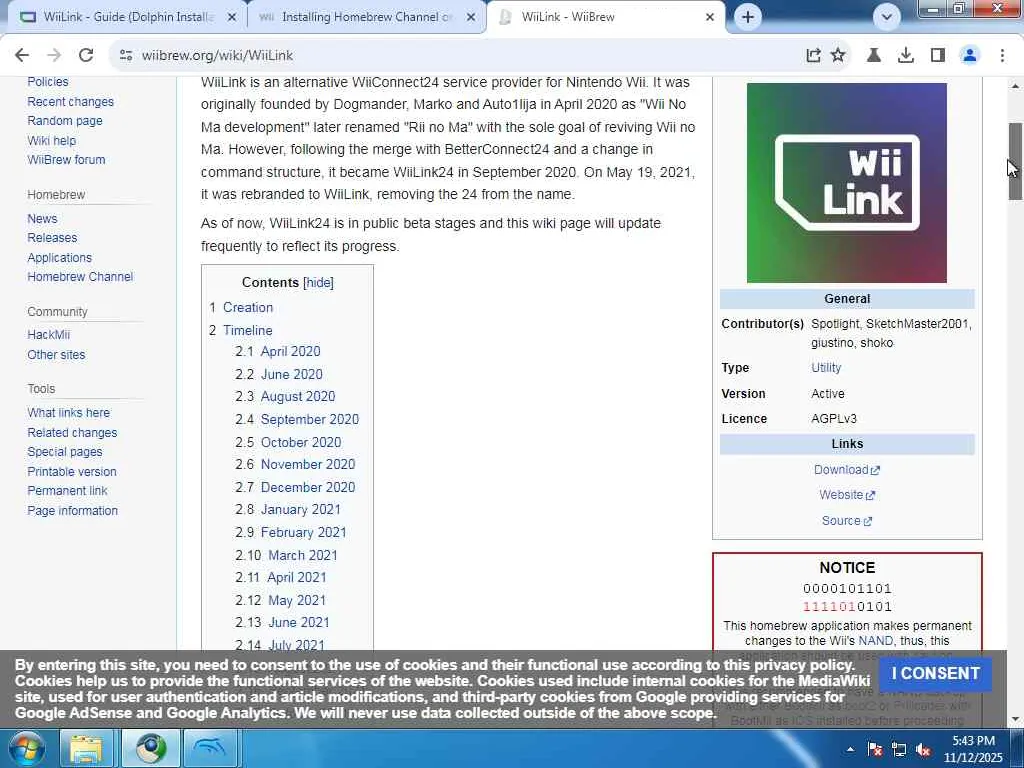Open the Chrome labs flask icon

[x=873, y=56]
